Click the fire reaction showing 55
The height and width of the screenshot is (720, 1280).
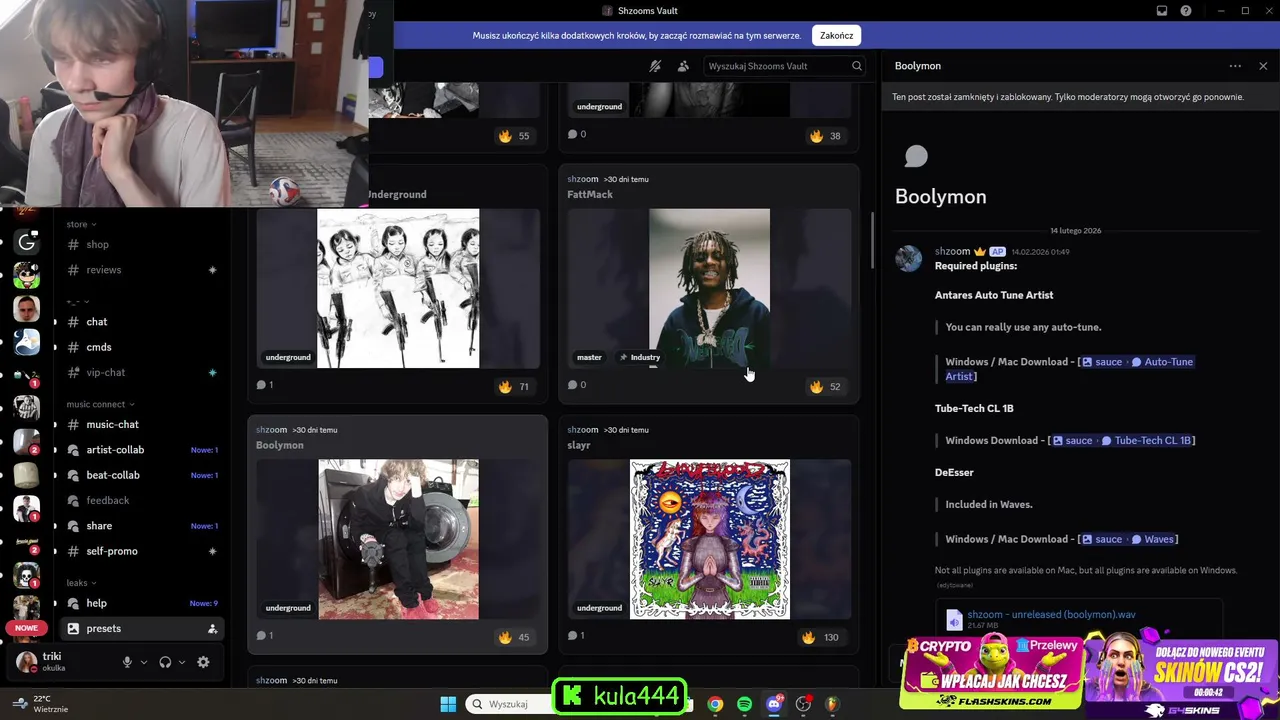click(515, 135)
